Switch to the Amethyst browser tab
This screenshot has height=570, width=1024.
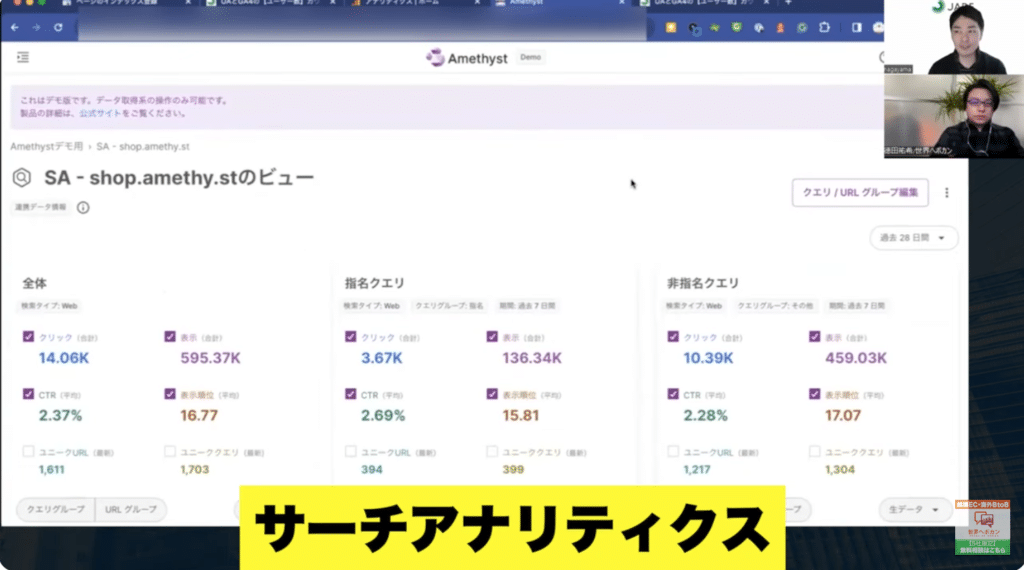pos(558,3)
